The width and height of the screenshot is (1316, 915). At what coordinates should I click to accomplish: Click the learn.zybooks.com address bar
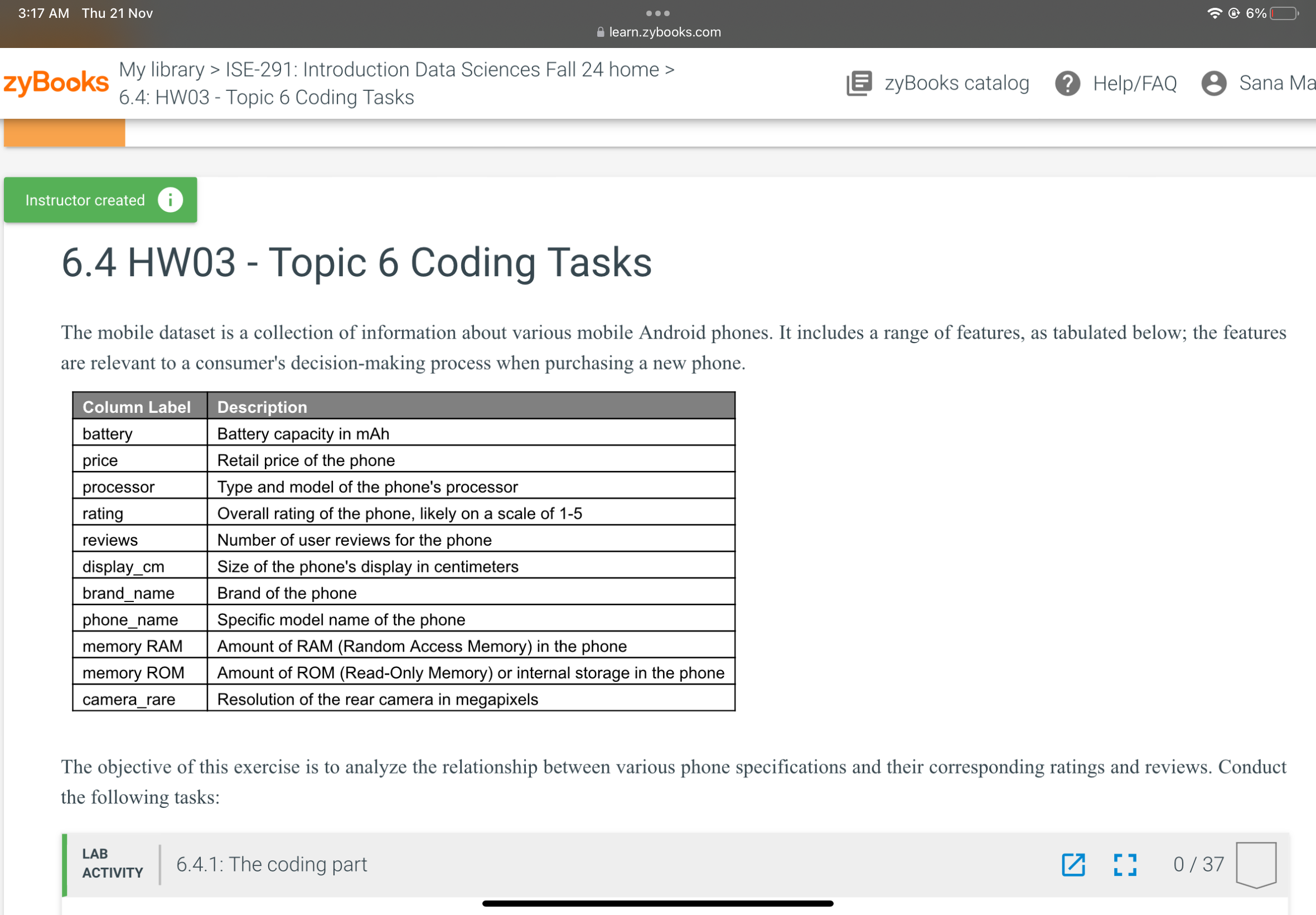pos(665,32)
